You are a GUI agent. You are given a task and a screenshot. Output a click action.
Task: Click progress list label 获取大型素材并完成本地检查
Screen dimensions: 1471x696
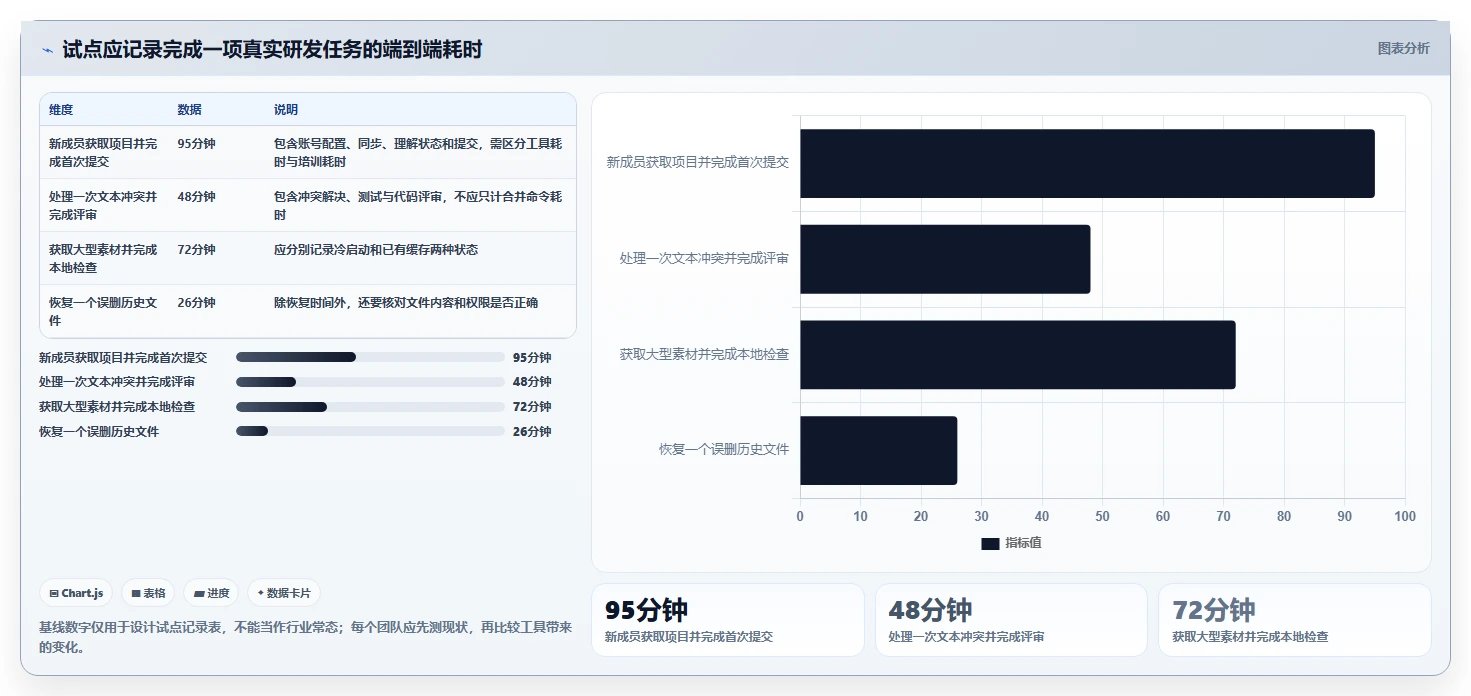117,407
